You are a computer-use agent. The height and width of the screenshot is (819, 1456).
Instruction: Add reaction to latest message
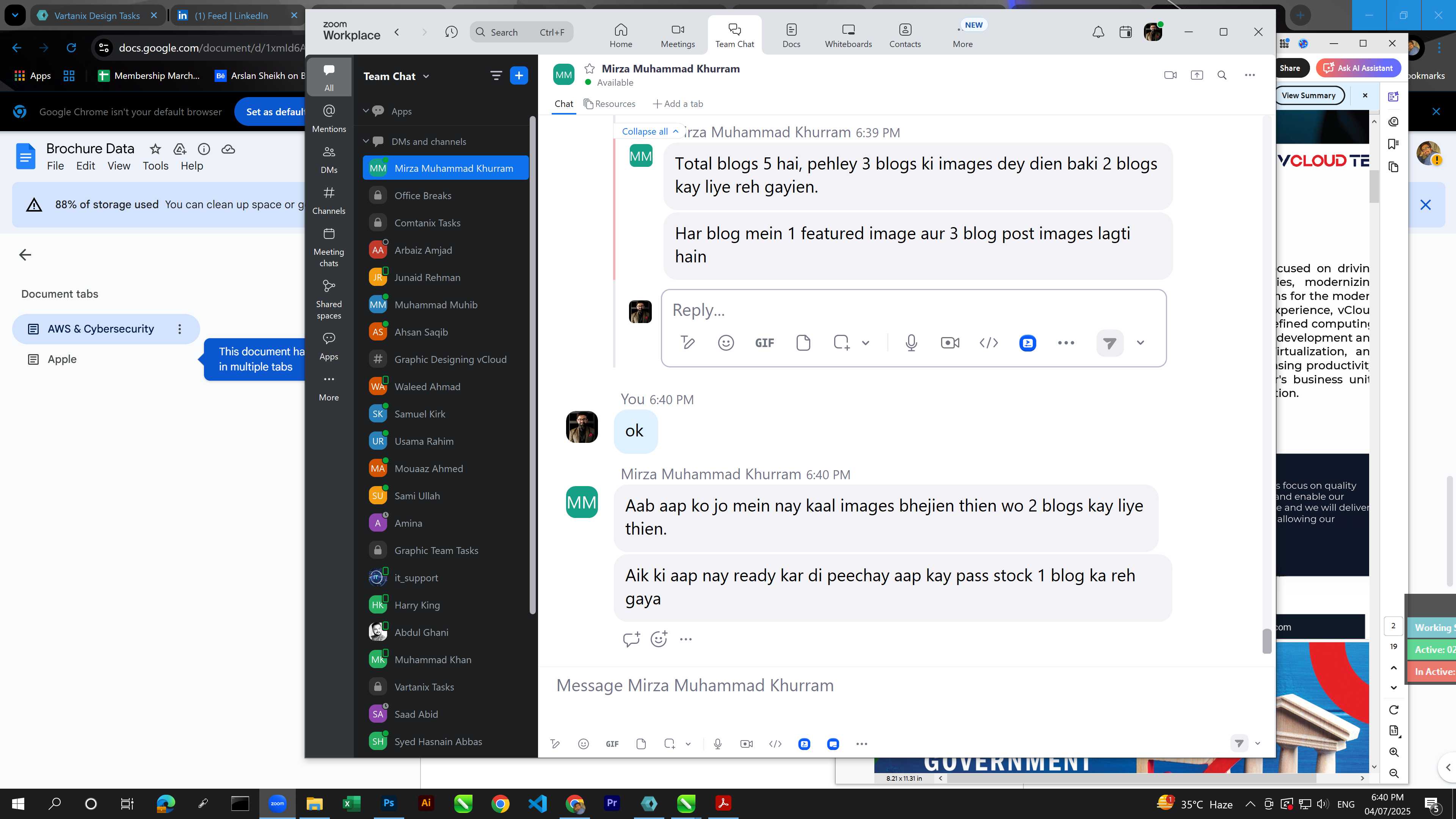[659, 639]
